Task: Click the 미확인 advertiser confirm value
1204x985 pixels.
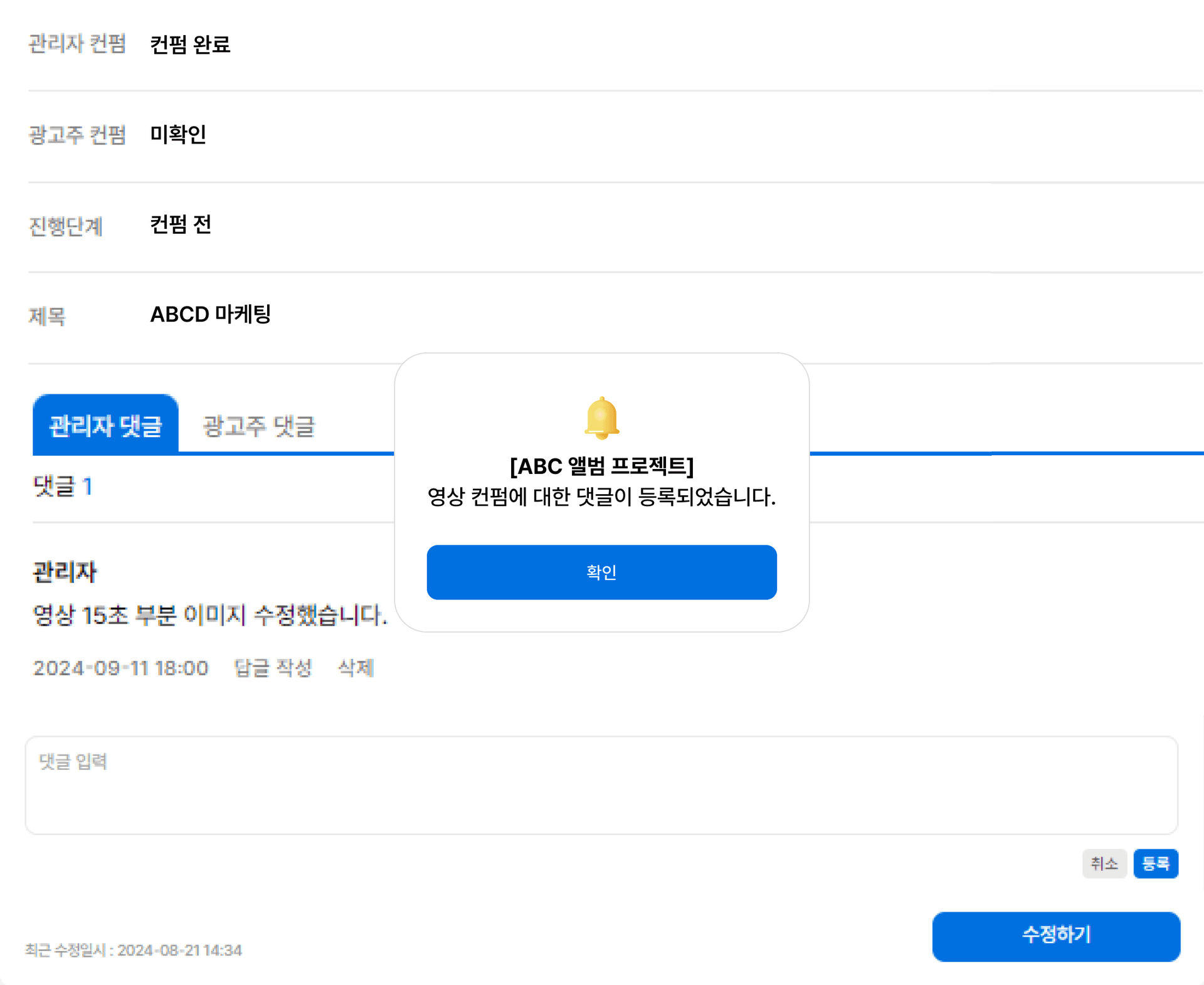Action: point(178,134)
